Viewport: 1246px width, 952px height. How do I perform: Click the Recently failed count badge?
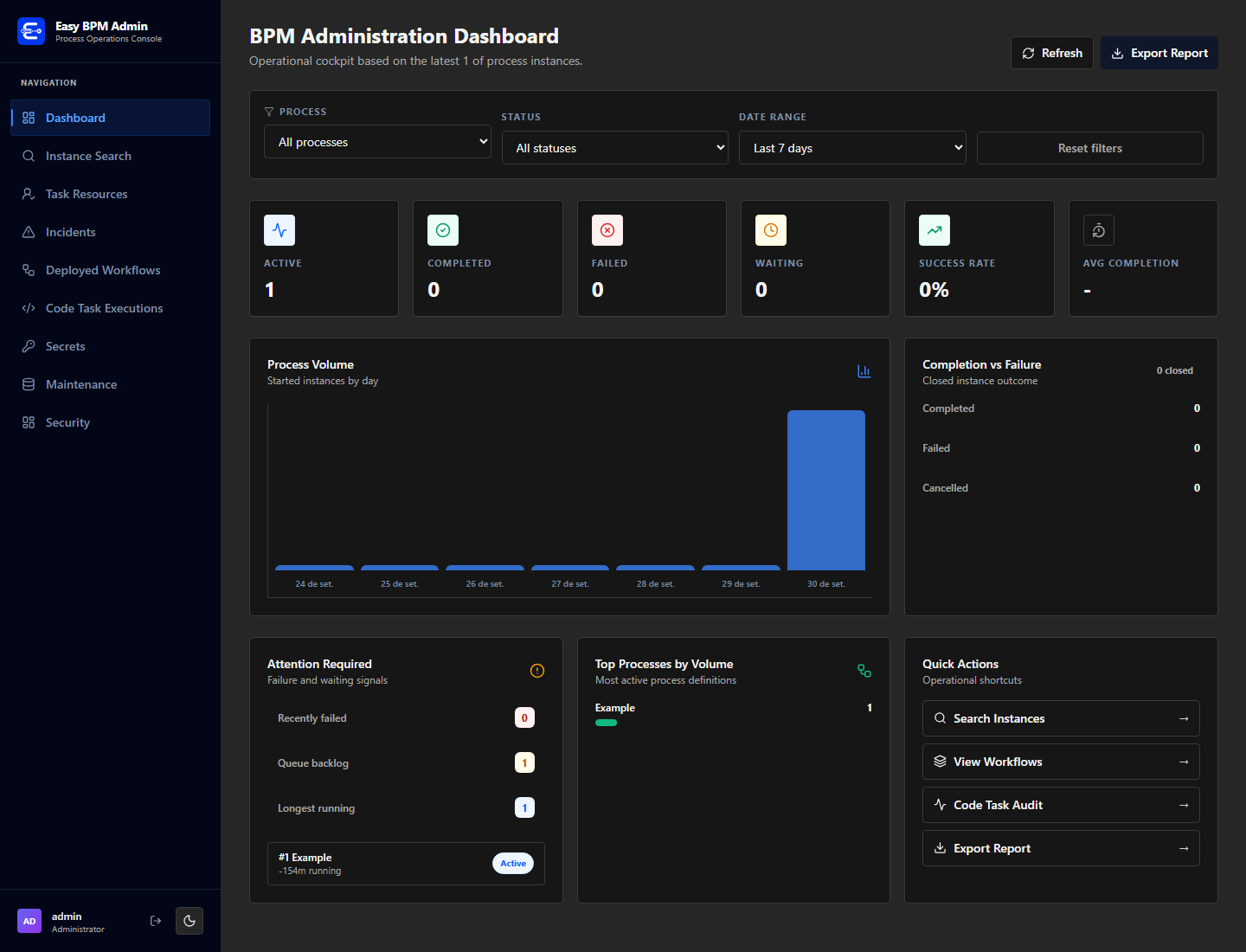click(x=524, y=717)
